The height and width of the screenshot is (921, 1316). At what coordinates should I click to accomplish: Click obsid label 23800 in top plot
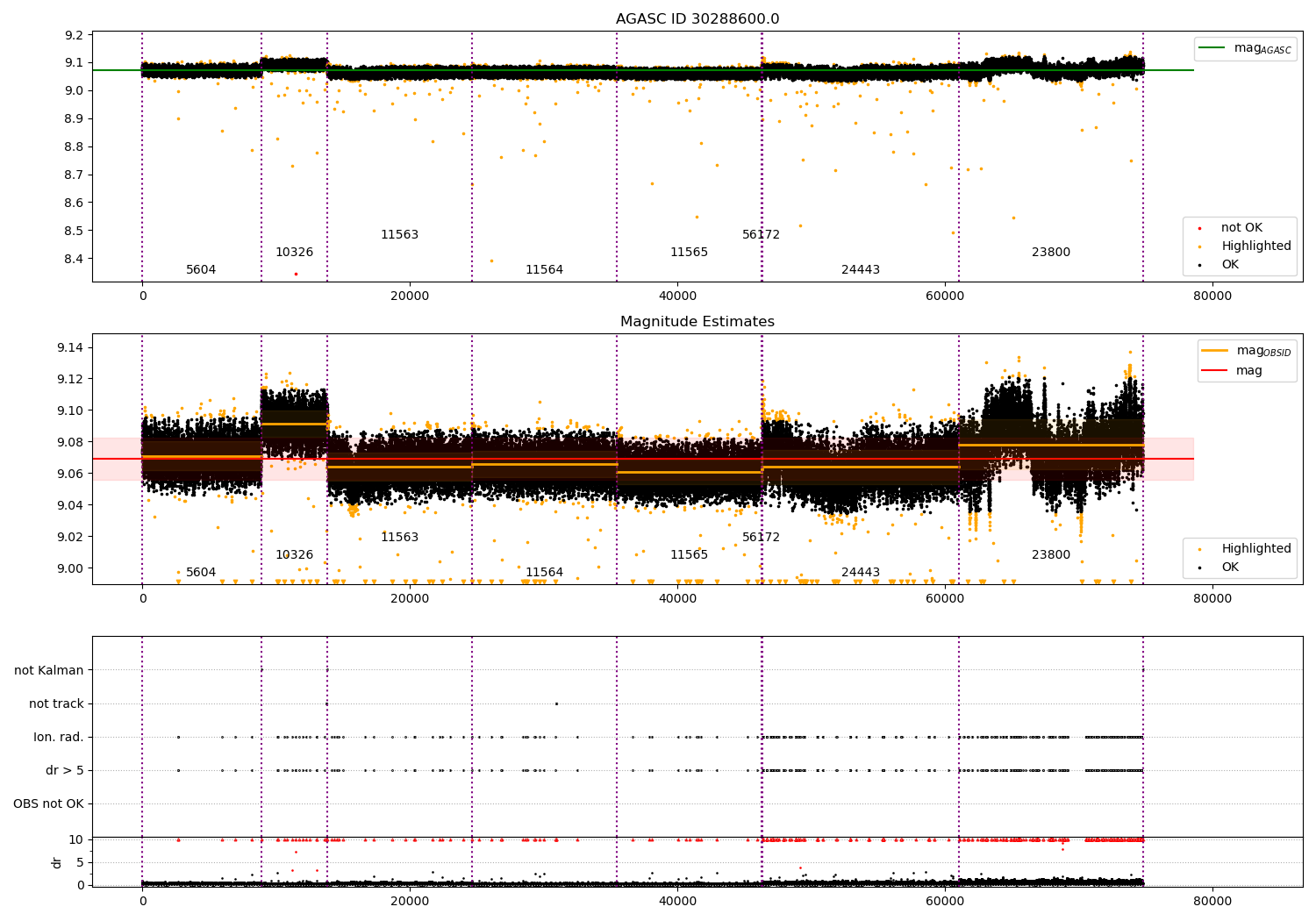1051,253
